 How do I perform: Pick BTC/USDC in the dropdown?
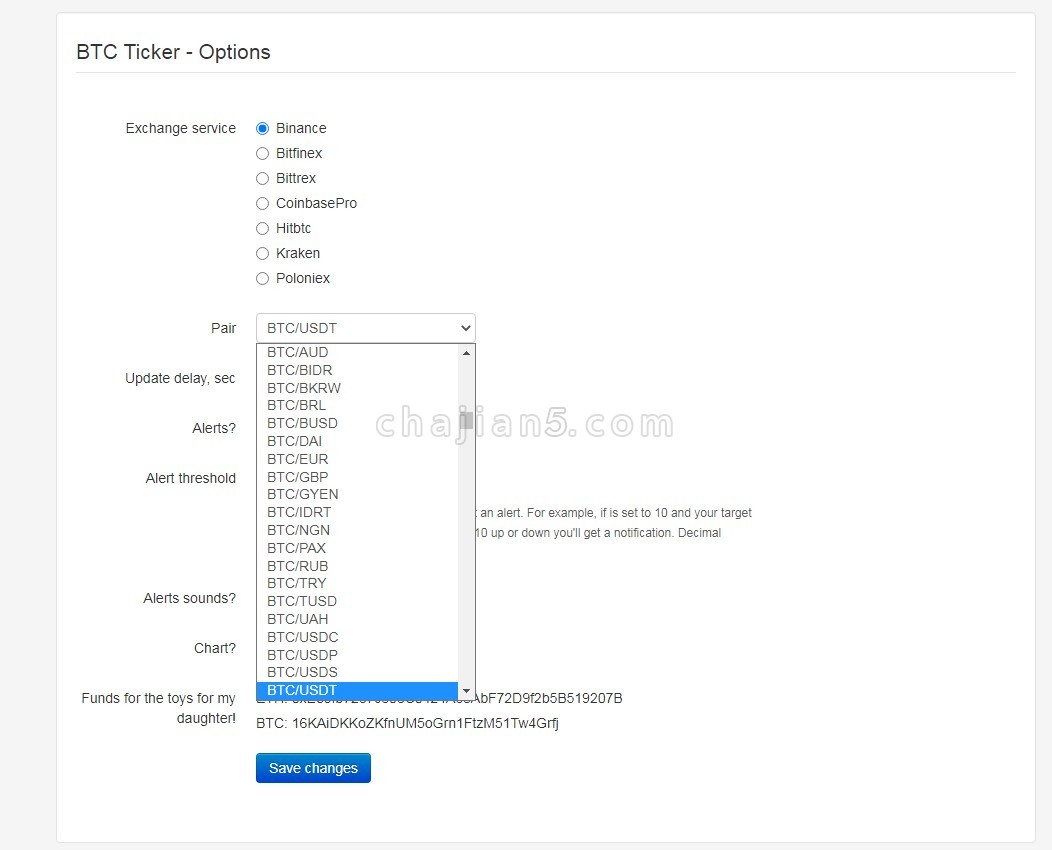pos(358,637)
